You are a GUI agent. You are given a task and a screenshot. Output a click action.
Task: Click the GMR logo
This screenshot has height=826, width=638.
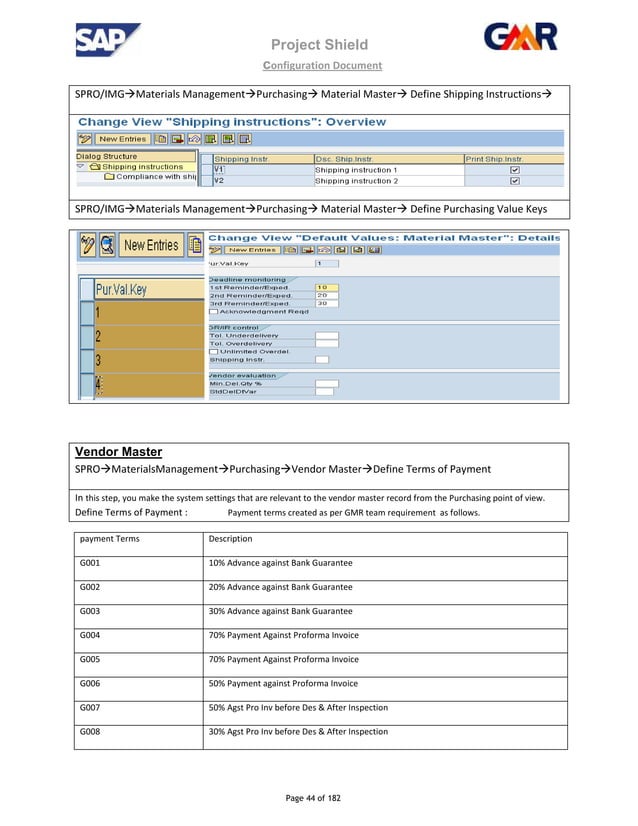pyautogui.click(x=521, y=36)
